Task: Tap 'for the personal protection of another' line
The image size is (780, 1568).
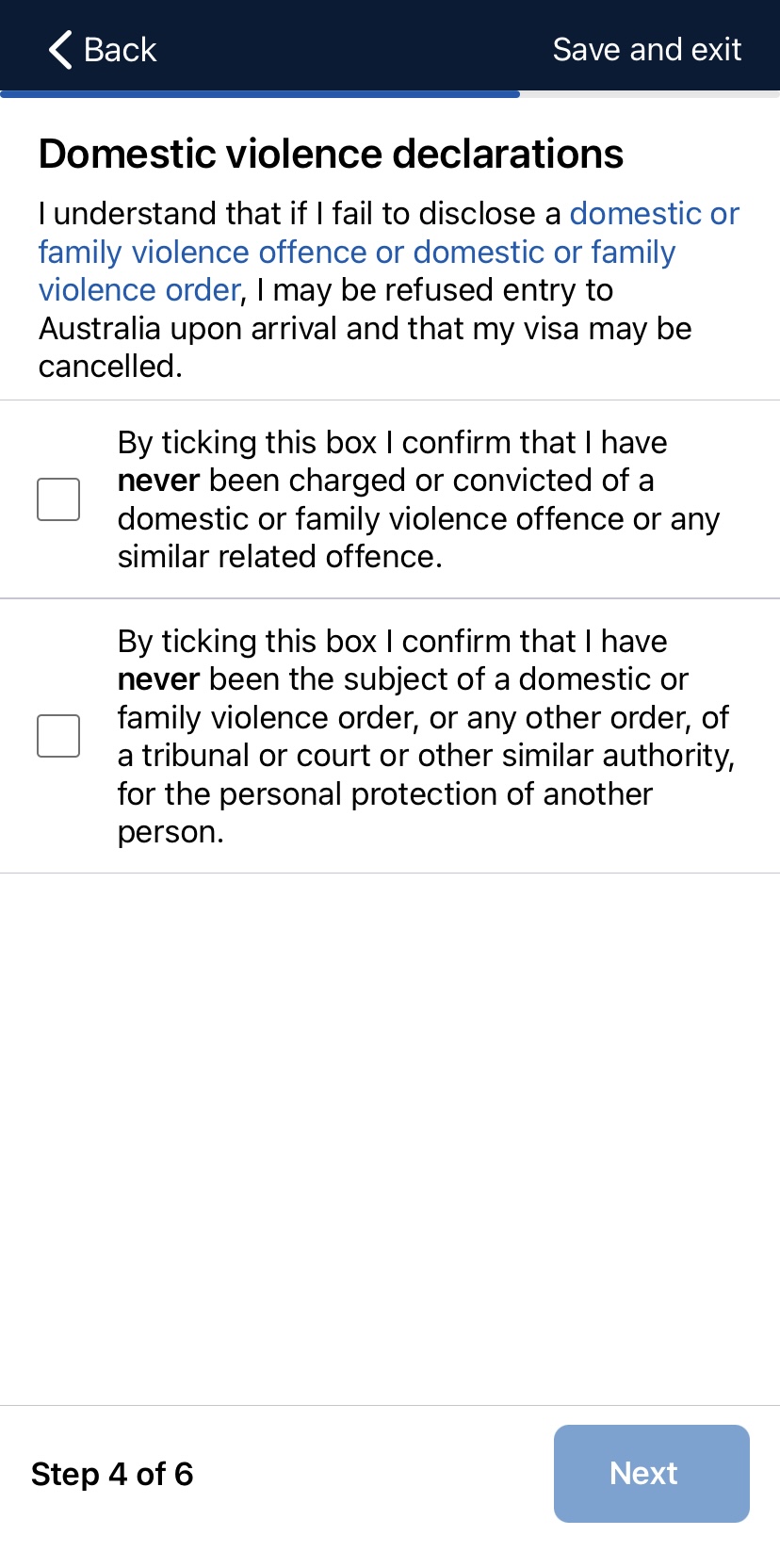Action: tap(384, 794)
